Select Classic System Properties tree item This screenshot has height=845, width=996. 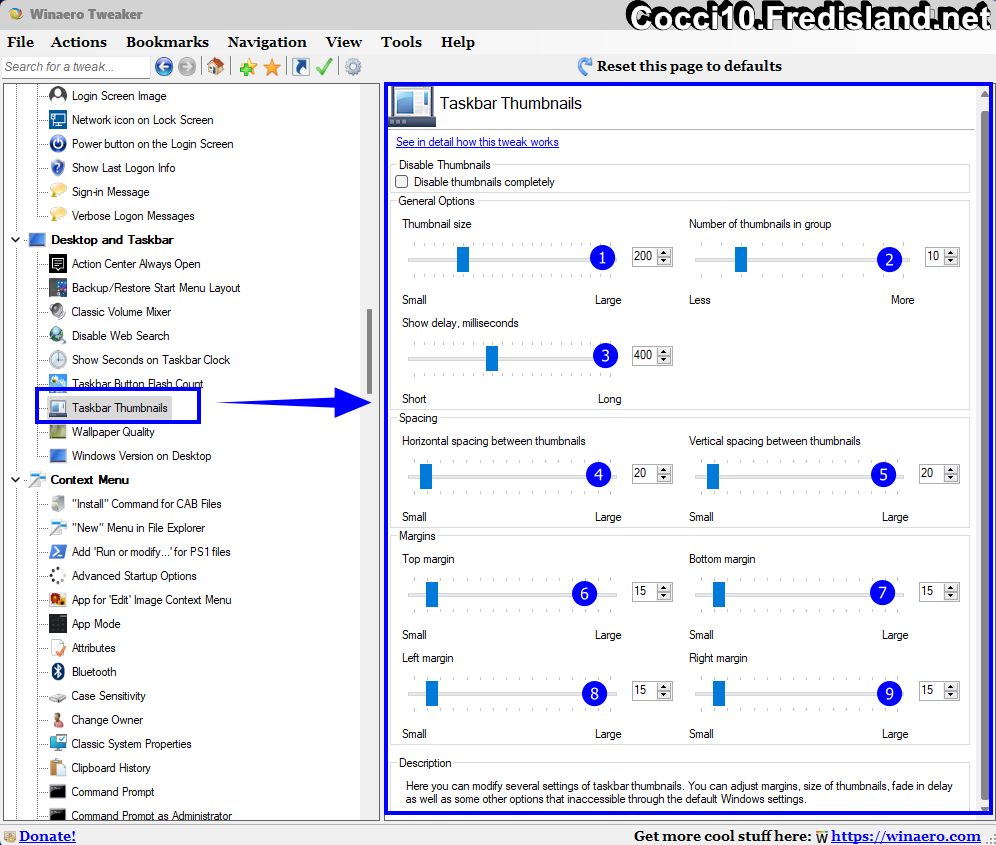pyautogui.click(x=131, y=744)
